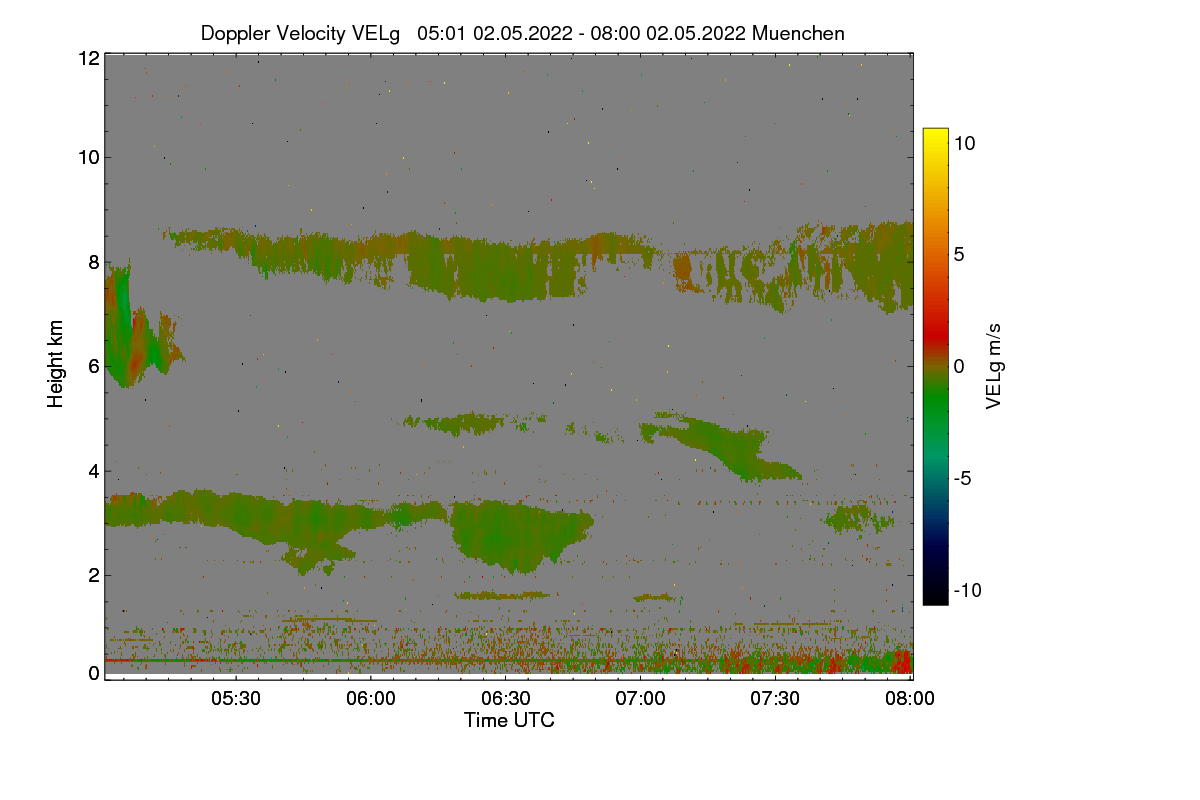Click the plot title 'Doppler Velocity VELg'
The height and width of the screenshot is (800, 1200).
300,33
